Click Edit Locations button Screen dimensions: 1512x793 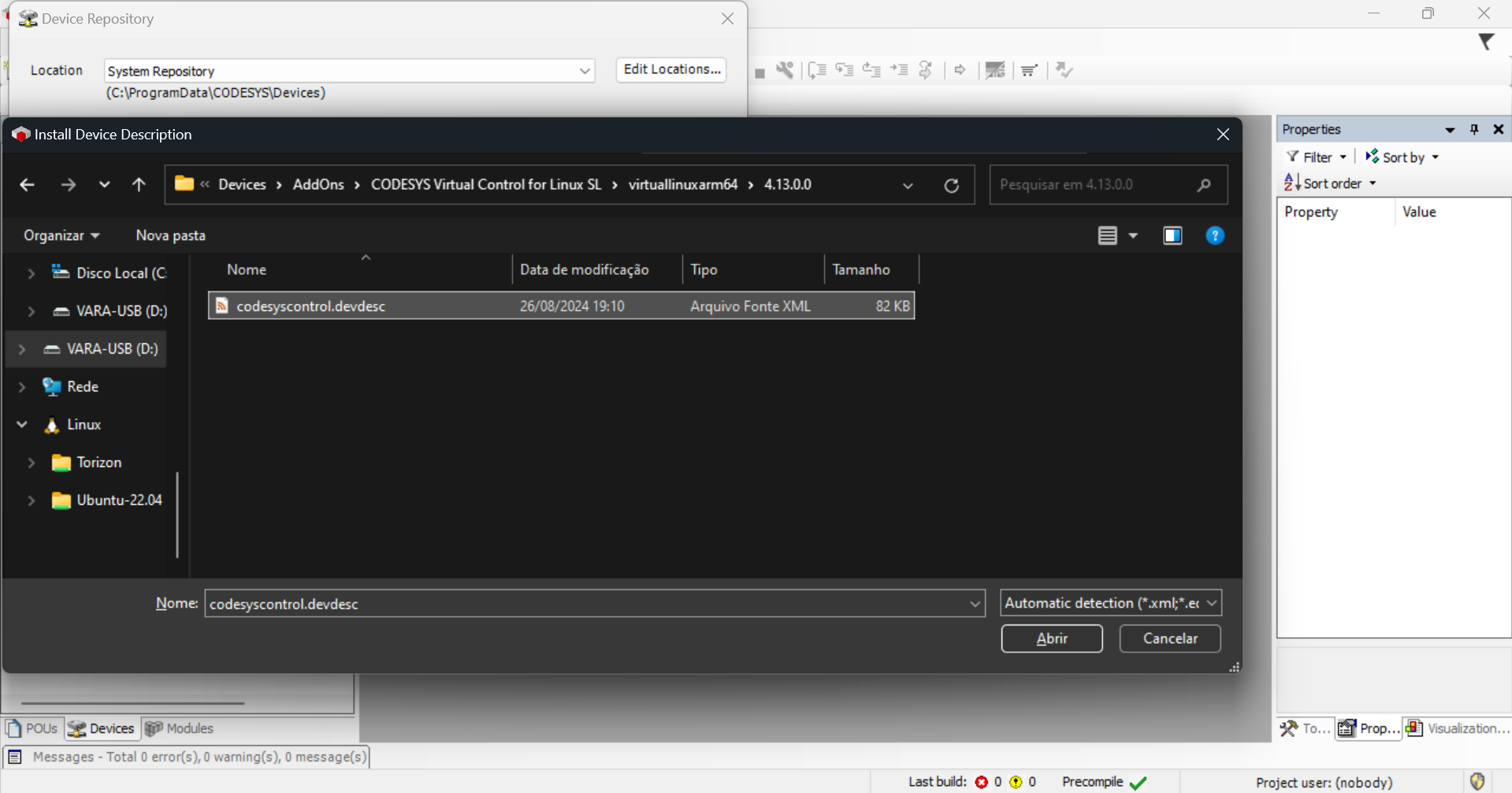[671, 69]
